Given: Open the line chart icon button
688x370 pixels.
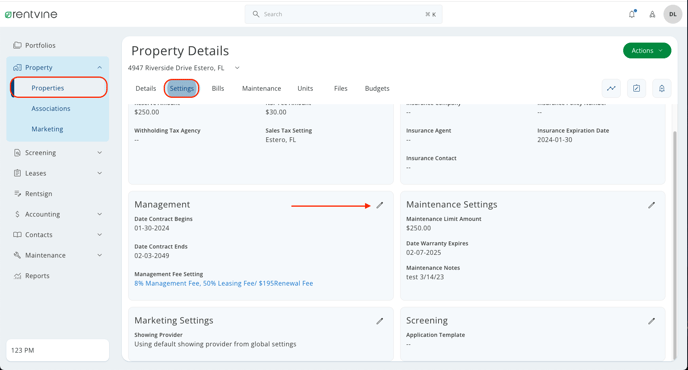Looking at the screenshot, I should 611,88.
